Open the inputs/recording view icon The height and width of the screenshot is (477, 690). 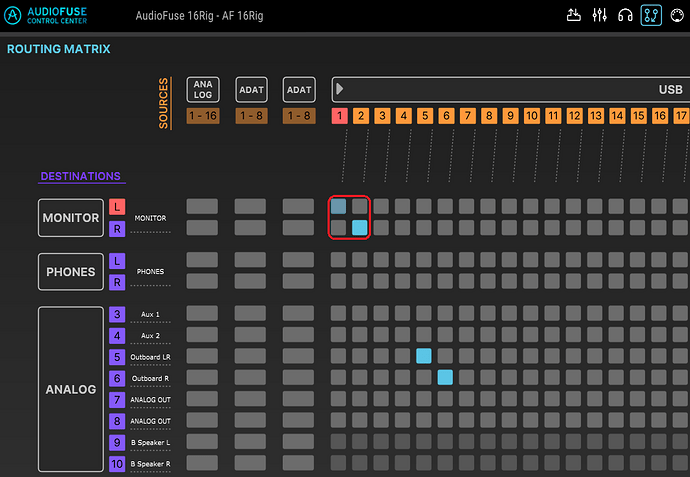[x=573, y=15]
